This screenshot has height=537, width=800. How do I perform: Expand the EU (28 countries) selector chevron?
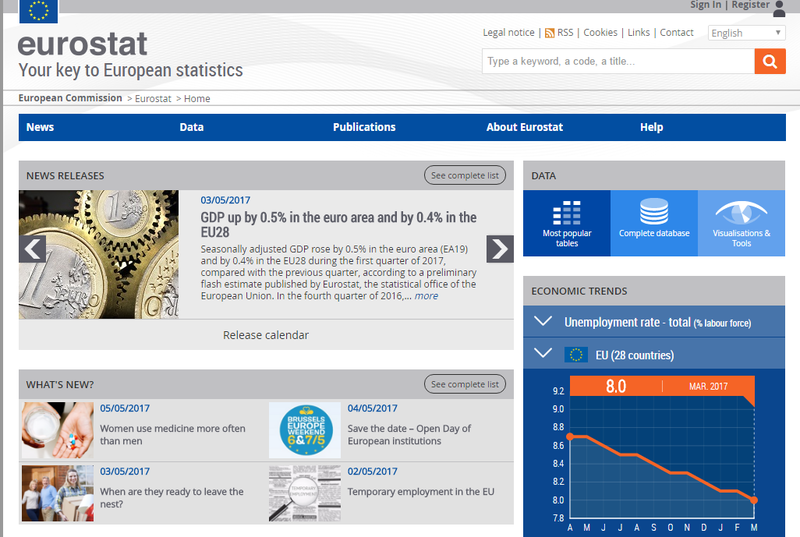point(543,352)
